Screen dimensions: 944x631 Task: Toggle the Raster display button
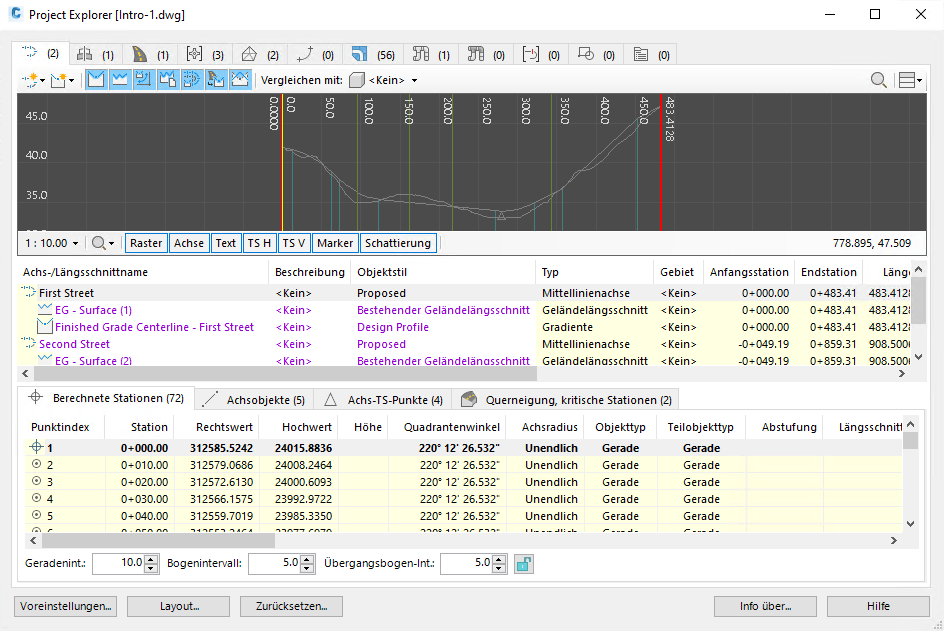[146, 242]
